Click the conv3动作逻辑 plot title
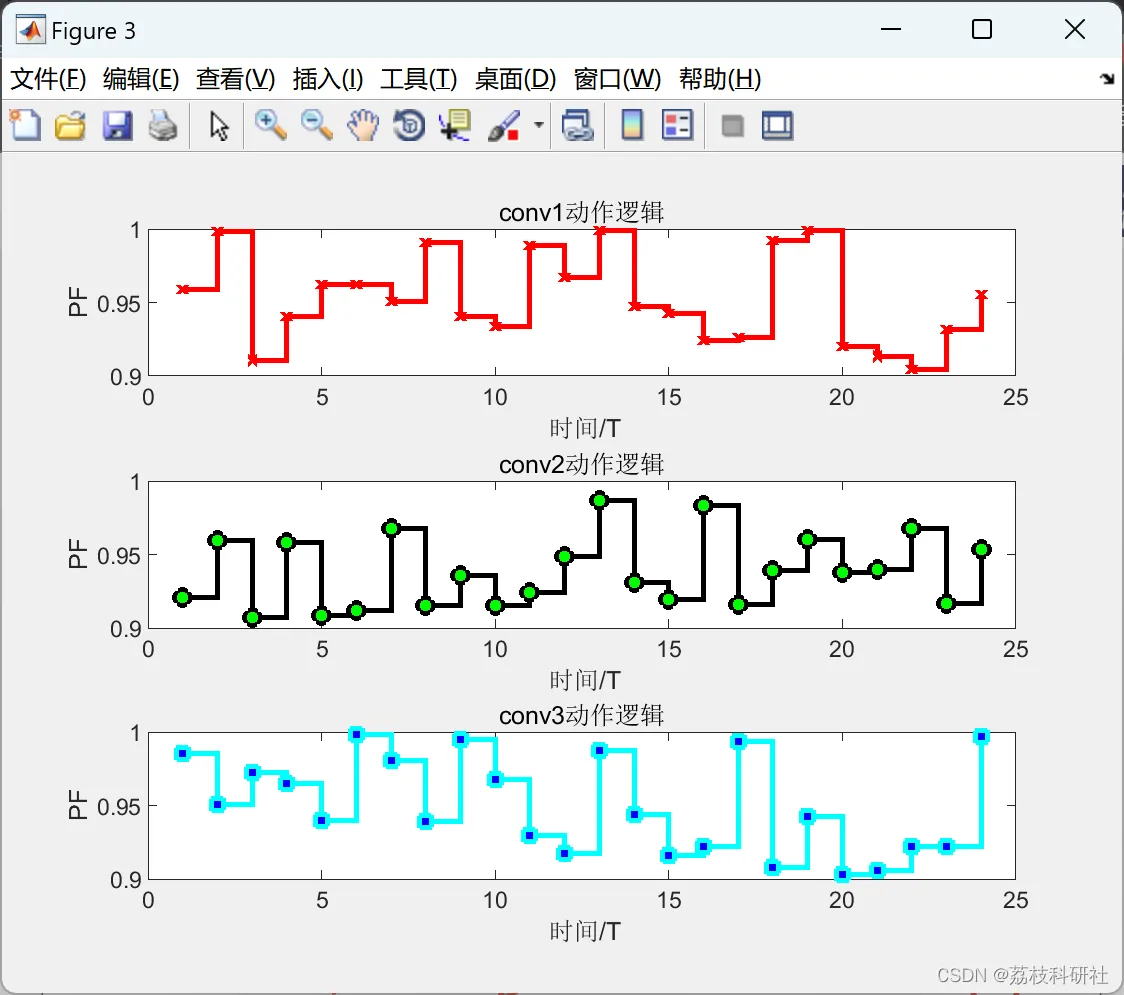1124x995 pixels. (x=581, y=715)
